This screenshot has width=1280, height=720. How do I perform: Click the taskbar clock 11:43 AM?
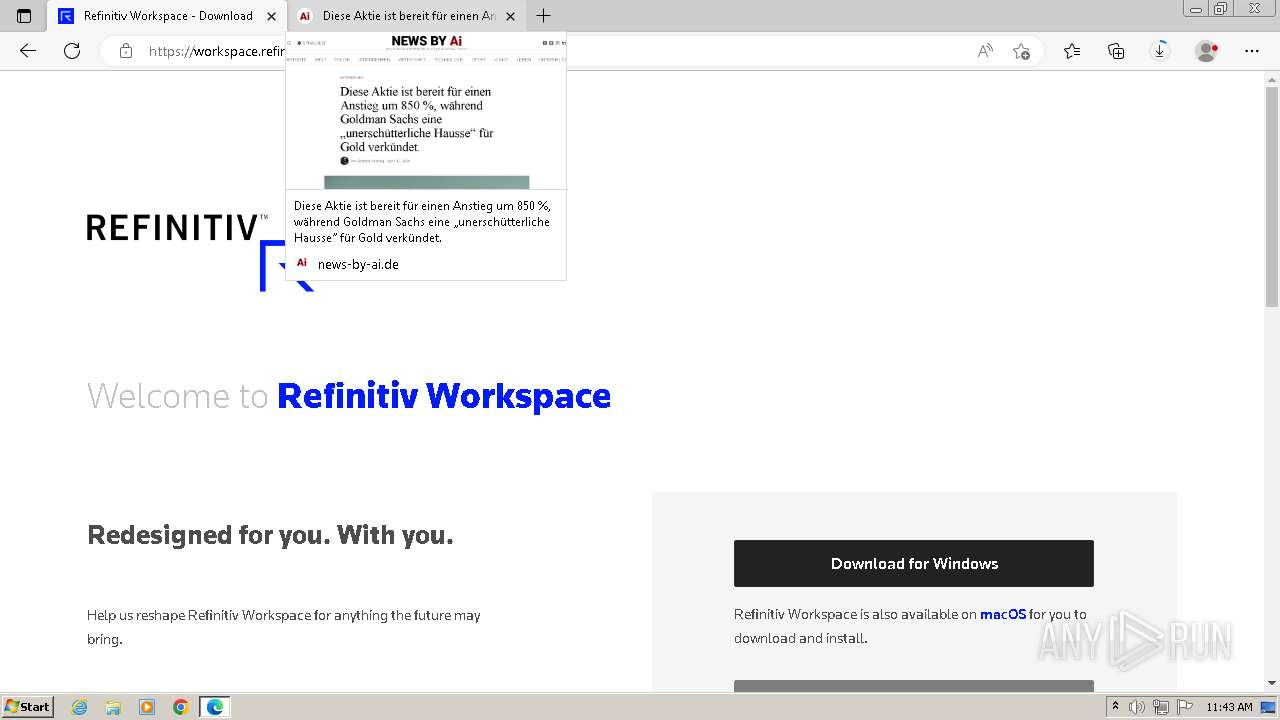pyautogui.click(x=1229, y=707)
